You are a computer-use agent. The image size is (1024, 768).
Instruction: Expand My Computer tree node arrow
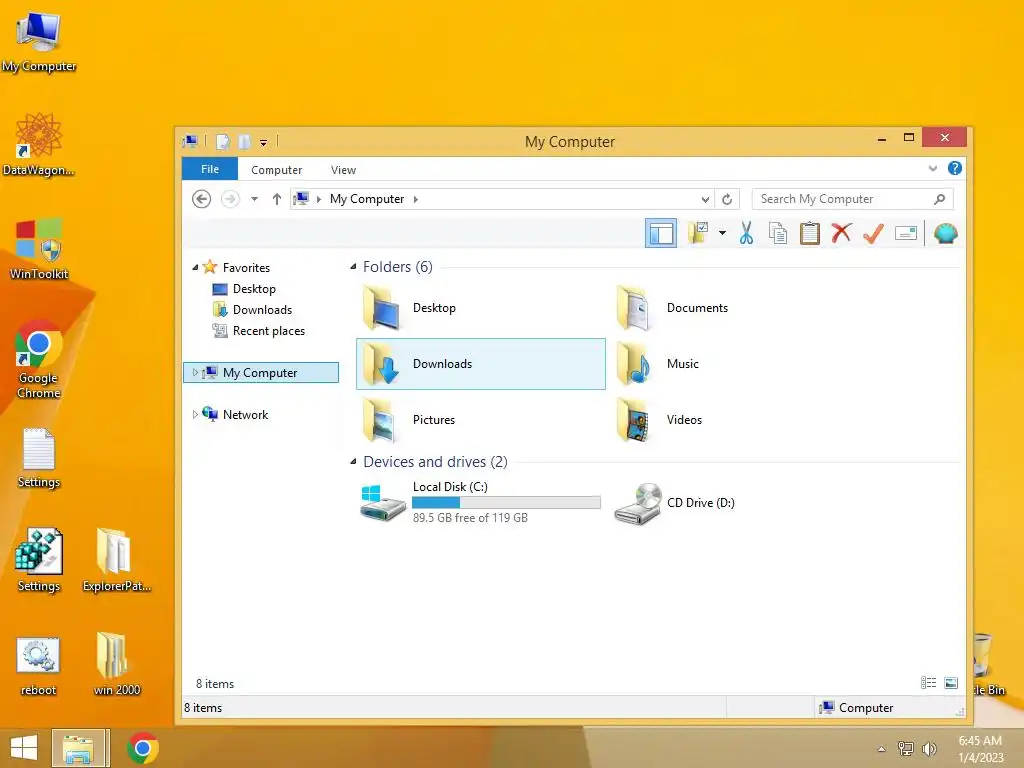click(195, 372)
